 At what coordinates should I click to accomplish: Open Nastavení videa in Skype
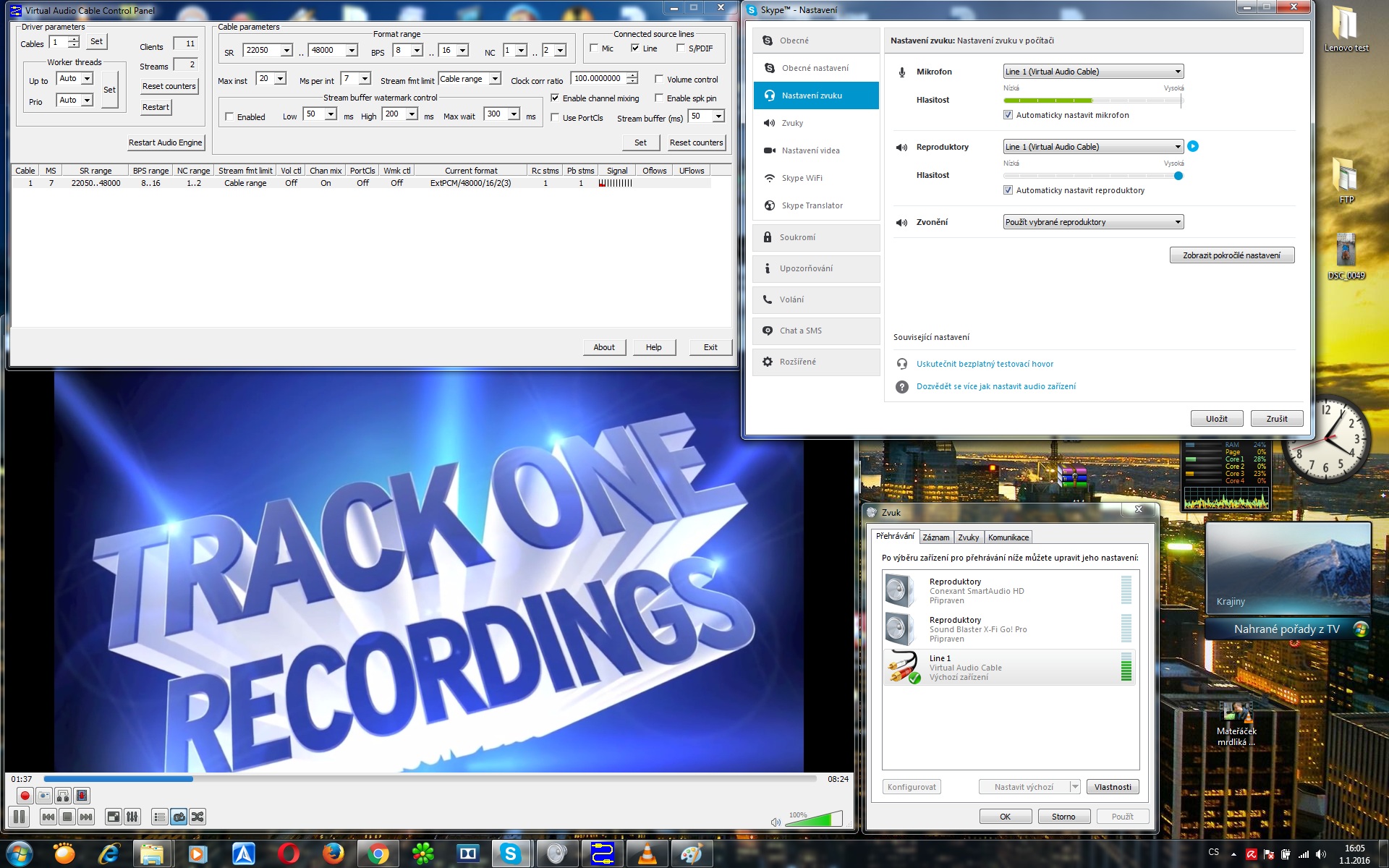point(816,150)
